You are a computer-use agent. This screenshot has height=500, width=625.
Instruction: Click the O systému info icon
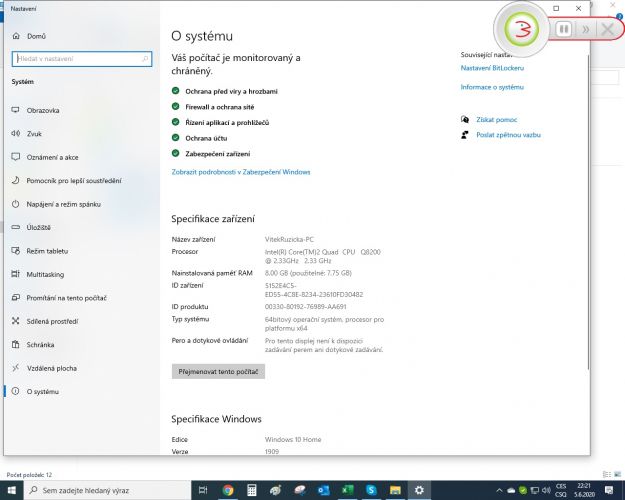[16, 392]
